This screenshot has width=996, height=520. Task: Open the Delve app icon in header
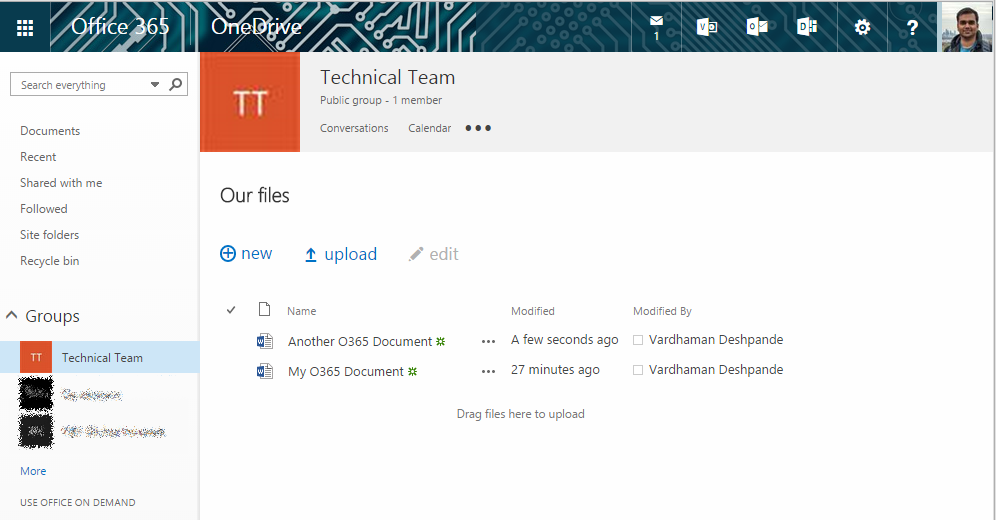pyautogui.click(x=807, y=27)
